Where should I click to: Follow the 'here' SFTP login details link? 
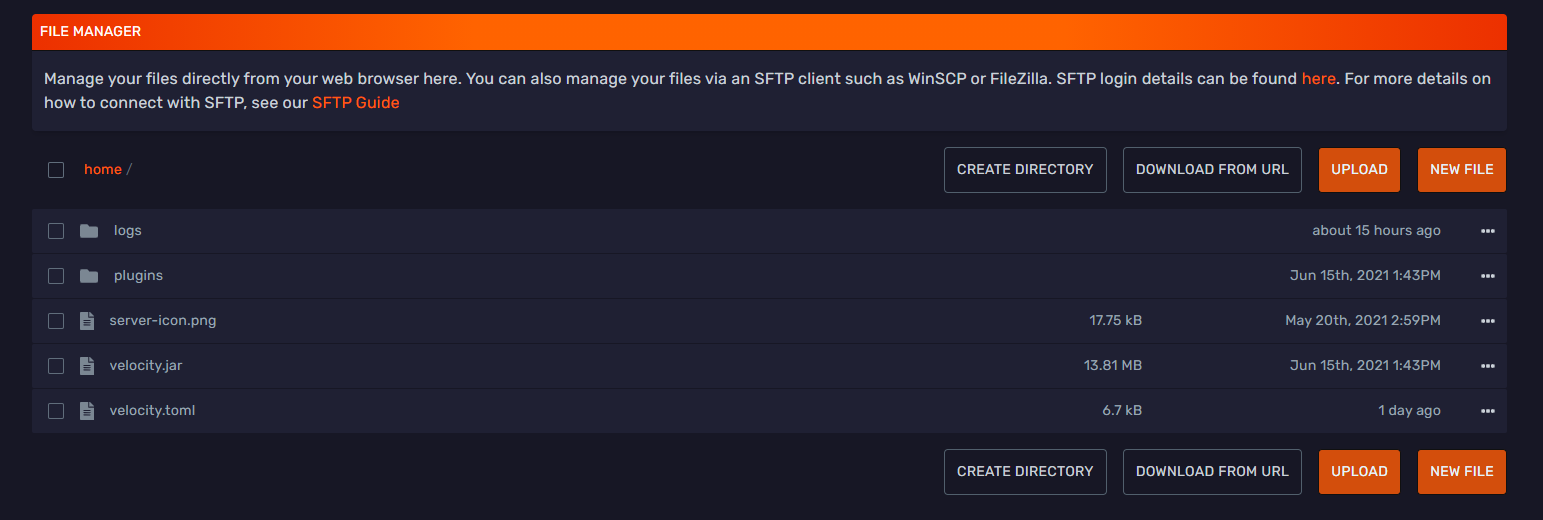click(1318, 79)
